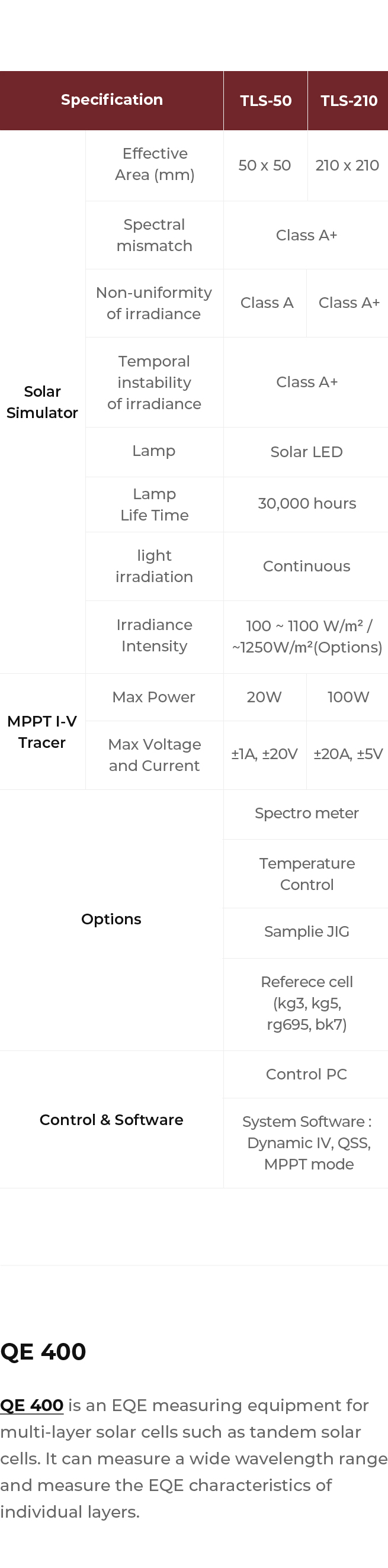Click the Continuous light irradiation value

pos(306,566)
